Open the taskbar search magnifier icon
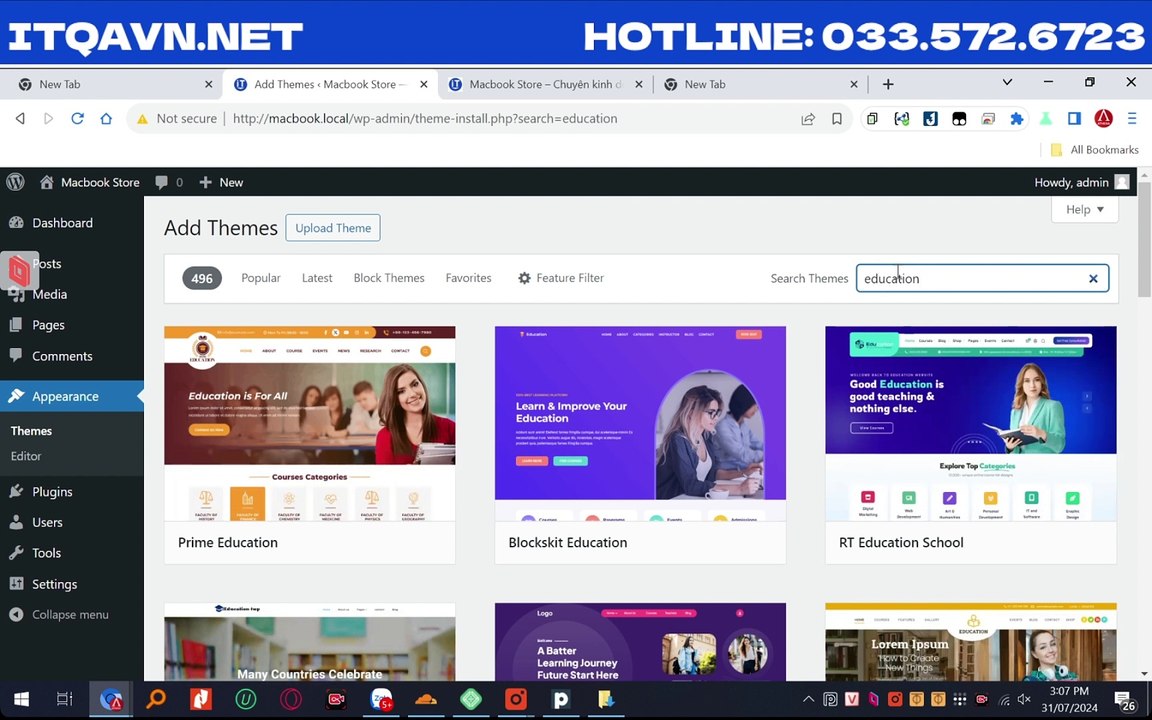Viewport: 1152px width, 720px height. 156,699
